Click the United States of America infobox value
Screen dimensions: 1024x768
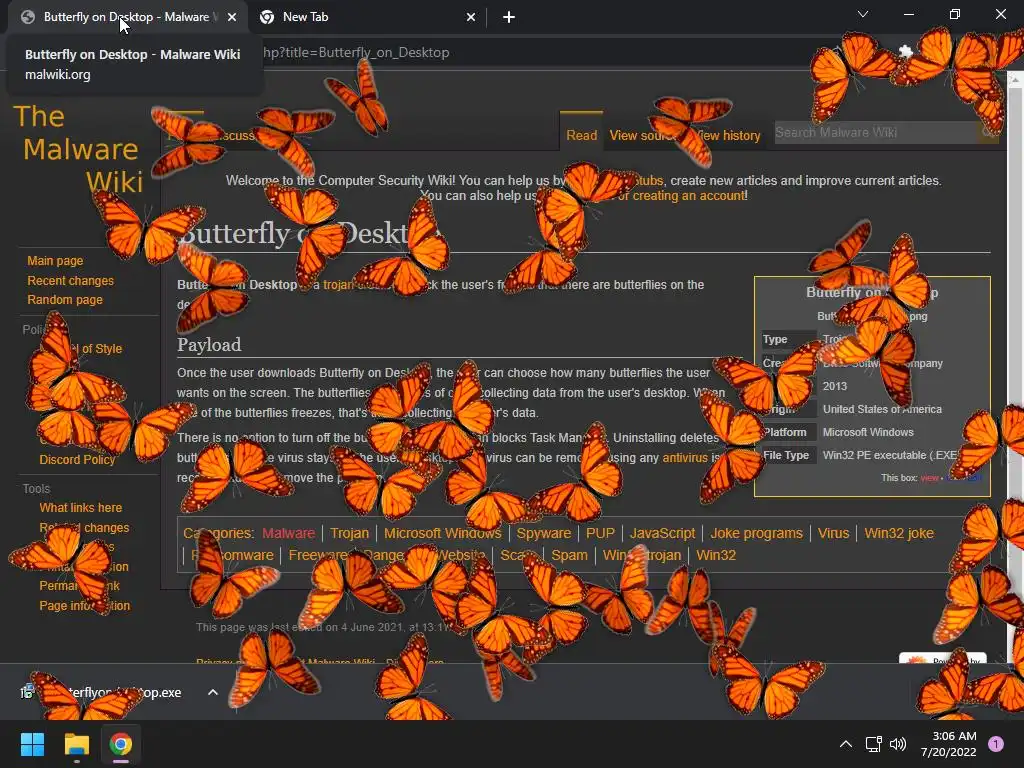coord(882,409)
